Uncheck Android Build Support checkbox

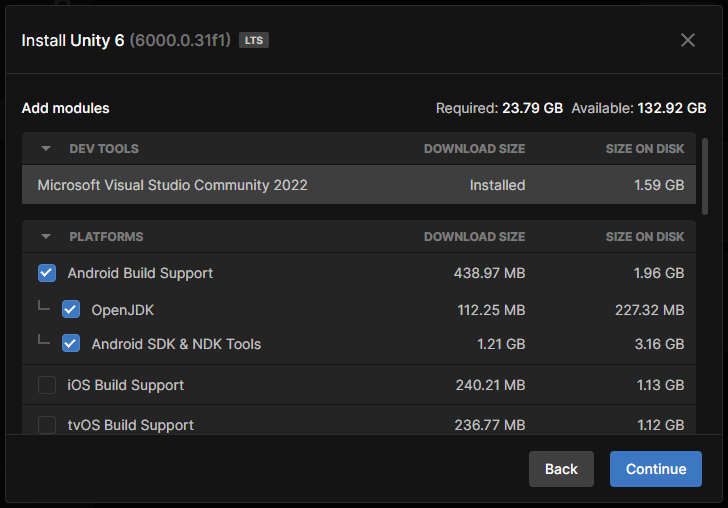47,273
